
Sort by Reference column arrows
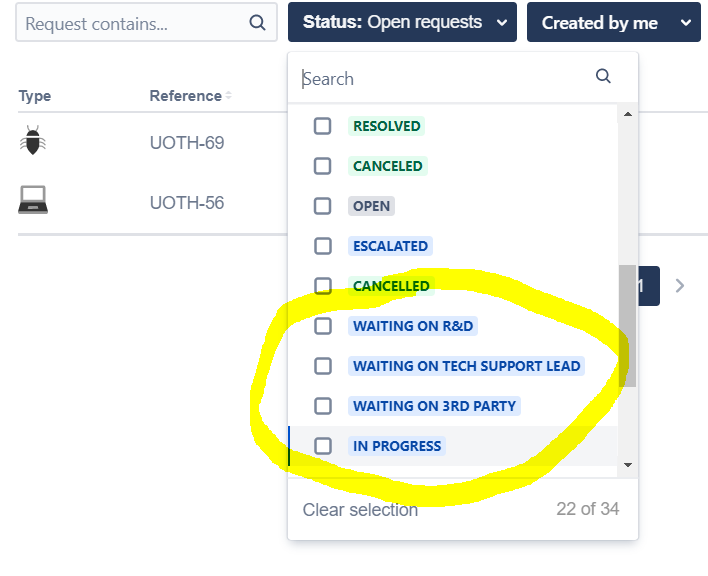228,95
